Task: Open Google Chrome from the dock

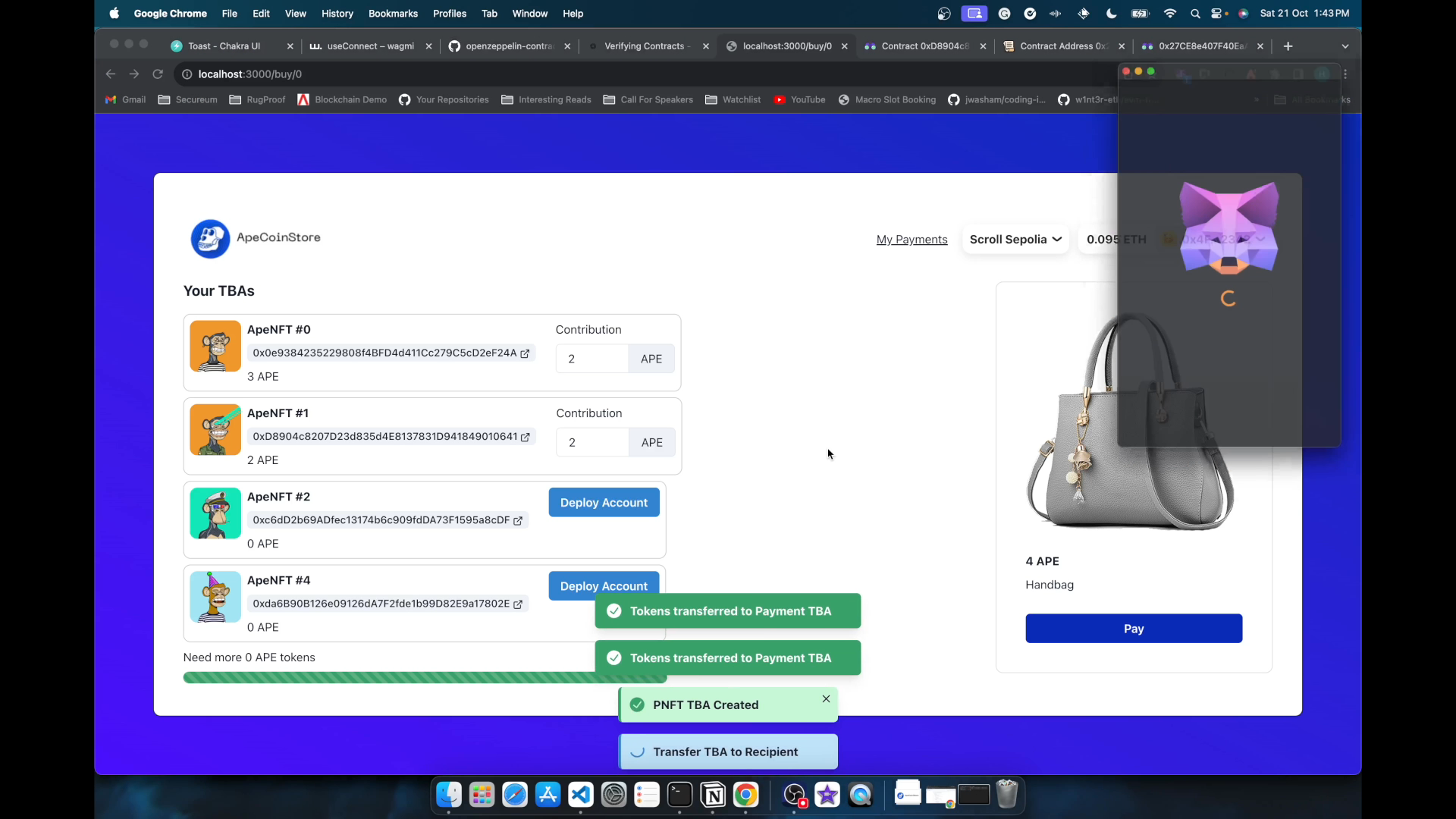Action: pos(745,795)
